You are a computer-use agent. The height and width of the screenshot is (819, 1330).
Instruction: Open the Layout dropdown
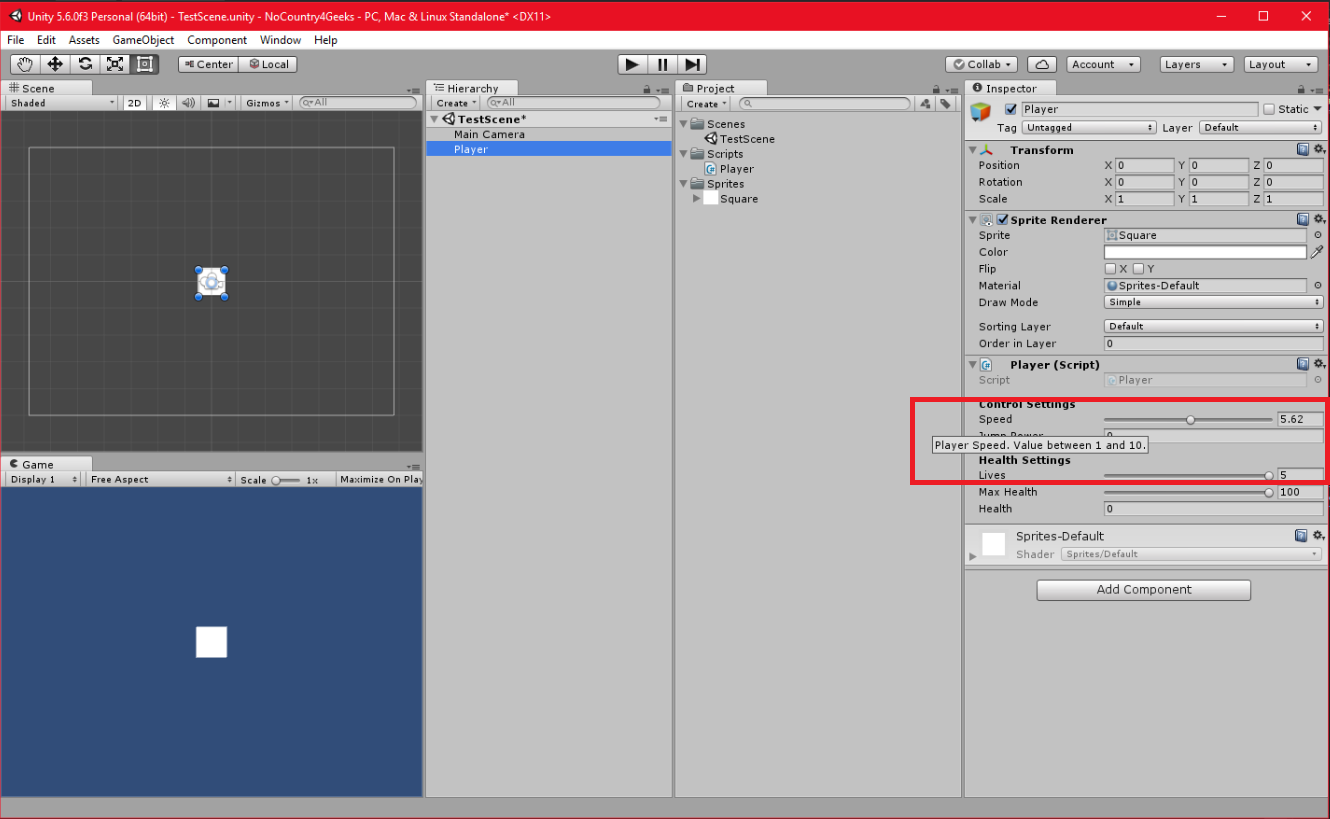1281,64
